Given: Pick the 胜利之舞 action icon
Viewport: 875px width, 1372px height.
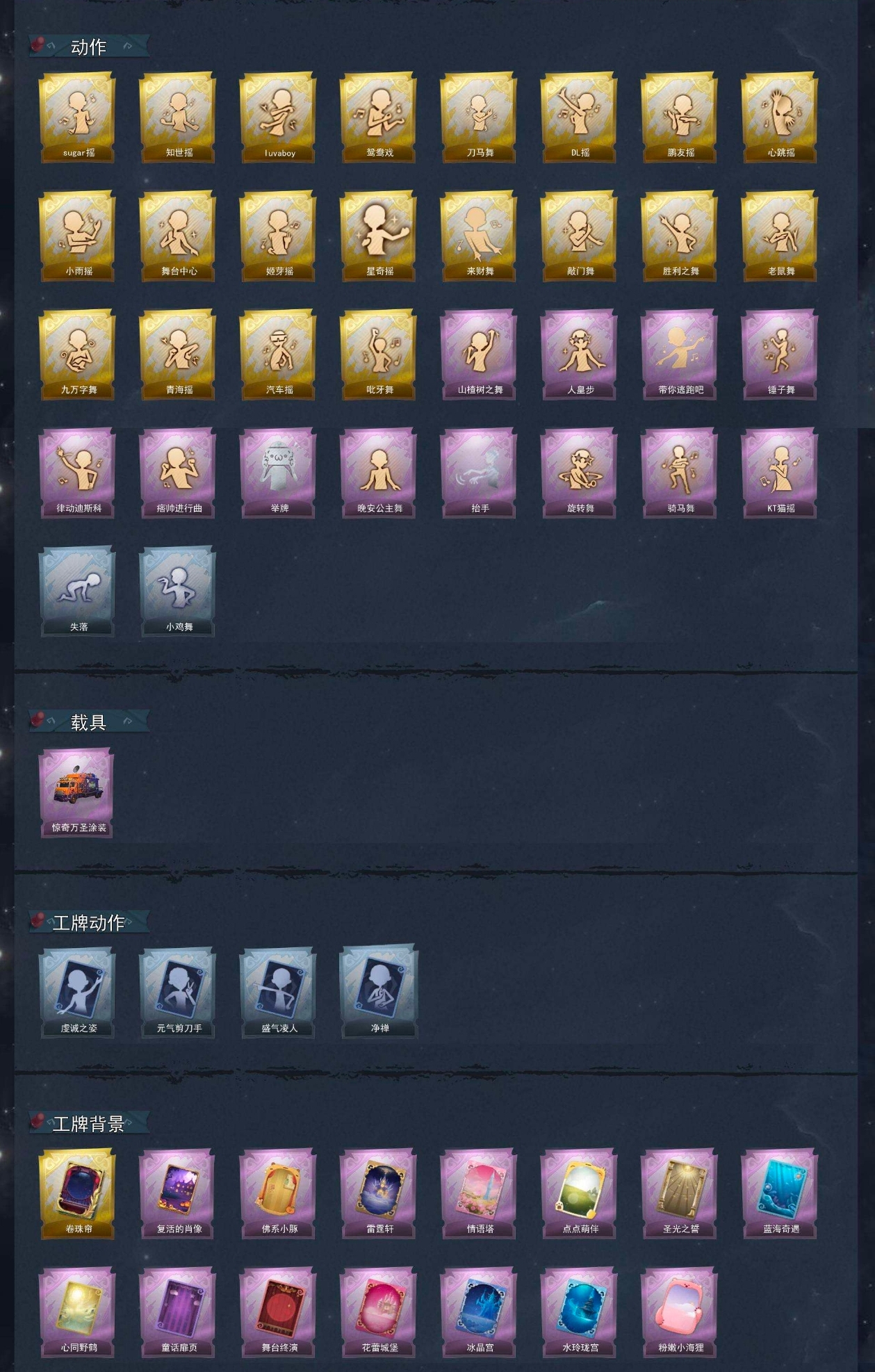Looking at the screenshot, I should point(679,236).
